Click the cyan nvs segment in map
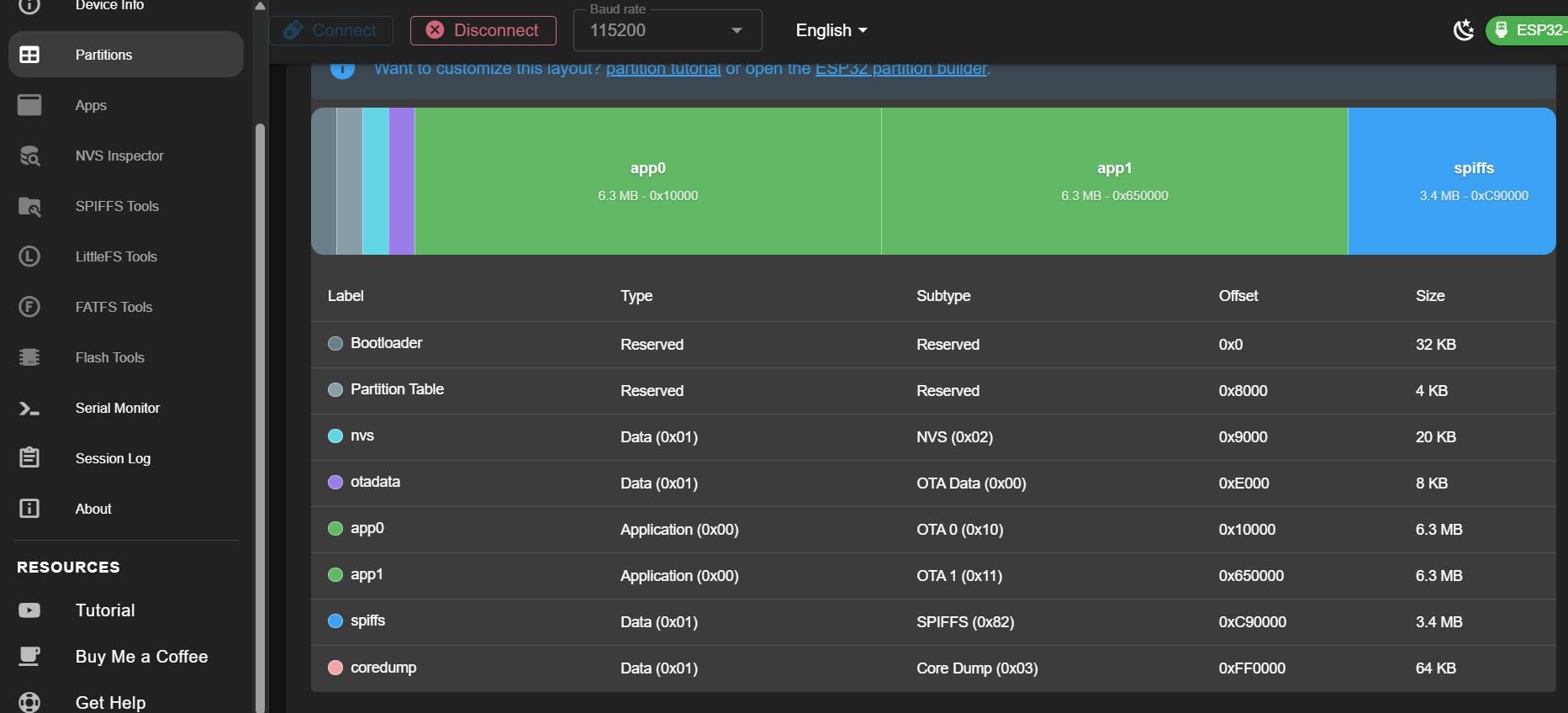This screenshot has width=1568, height=713. pyautogui.click(x=376, y=181)
